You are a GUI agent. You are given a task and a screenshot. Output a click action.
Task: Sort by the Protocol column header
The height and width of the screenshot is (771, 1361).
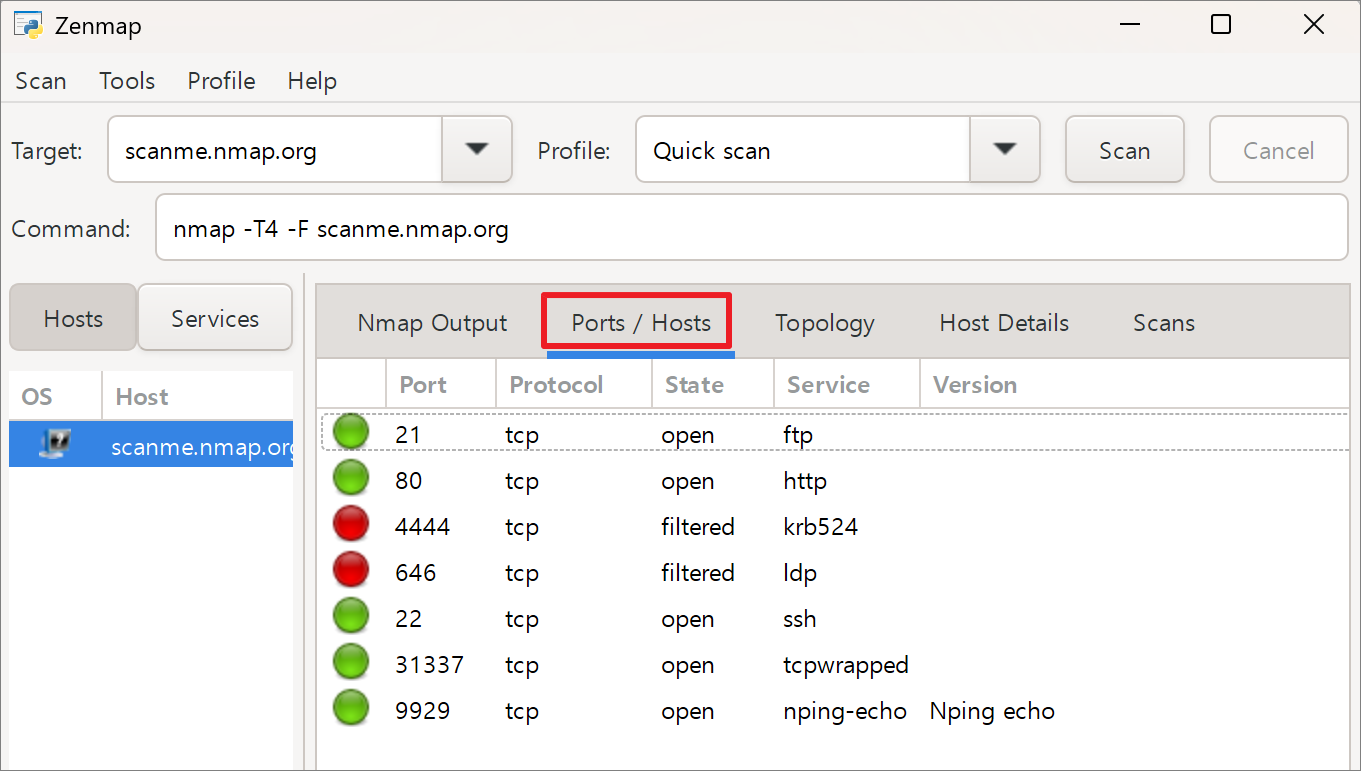click(x=574, y=385)
